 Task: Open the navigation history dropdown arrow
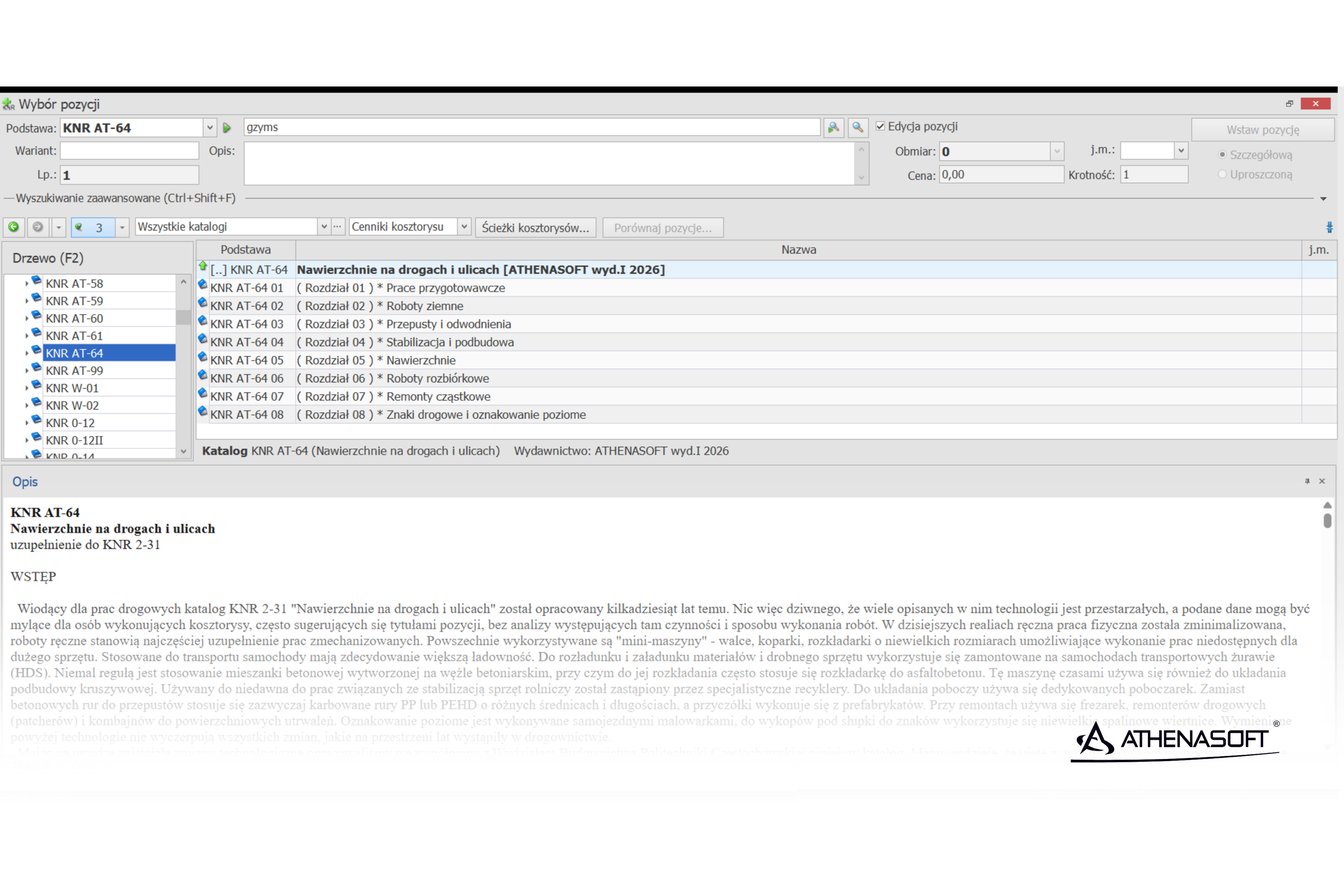click(x=58, y=228)
